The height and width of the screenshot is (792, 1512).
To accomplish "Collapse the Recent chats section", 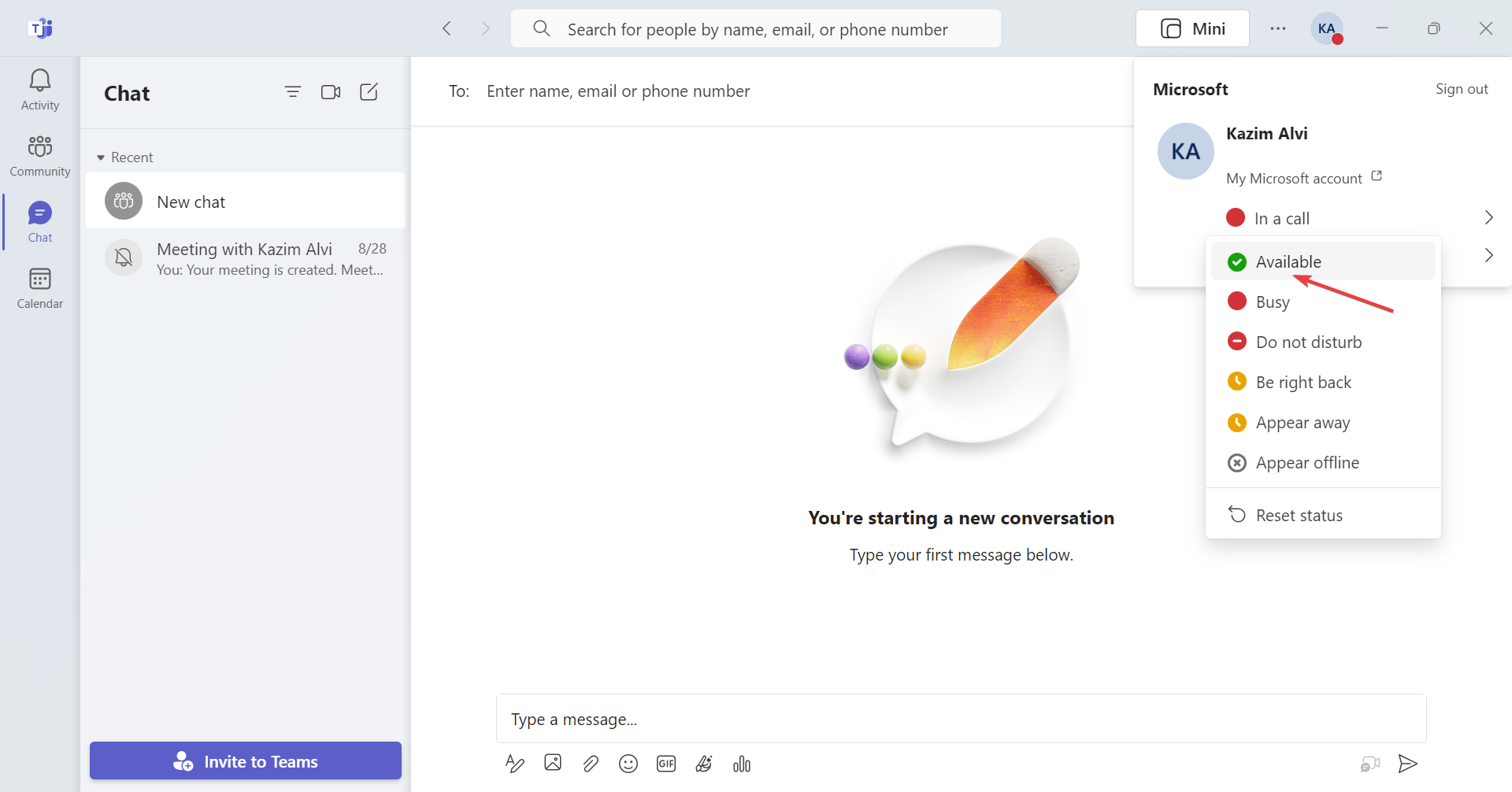I will 101,157.
